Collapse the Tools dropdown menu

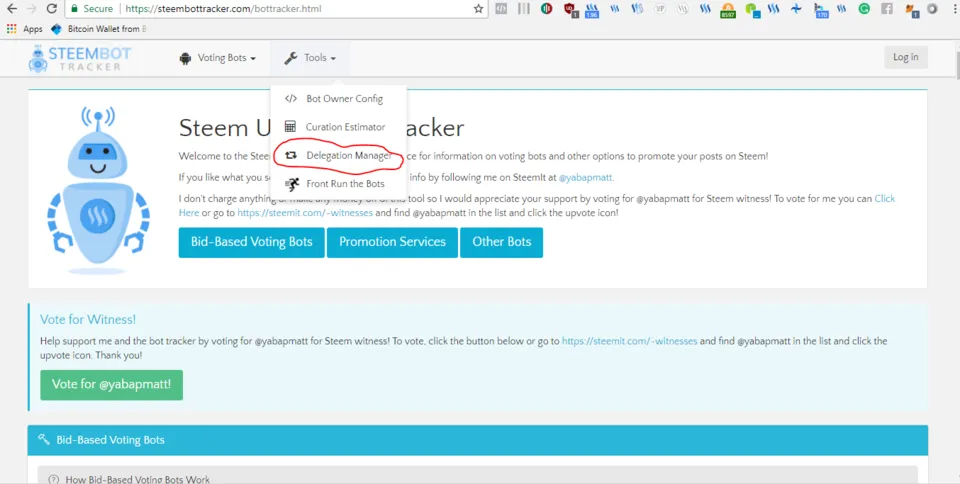(310, 58)
